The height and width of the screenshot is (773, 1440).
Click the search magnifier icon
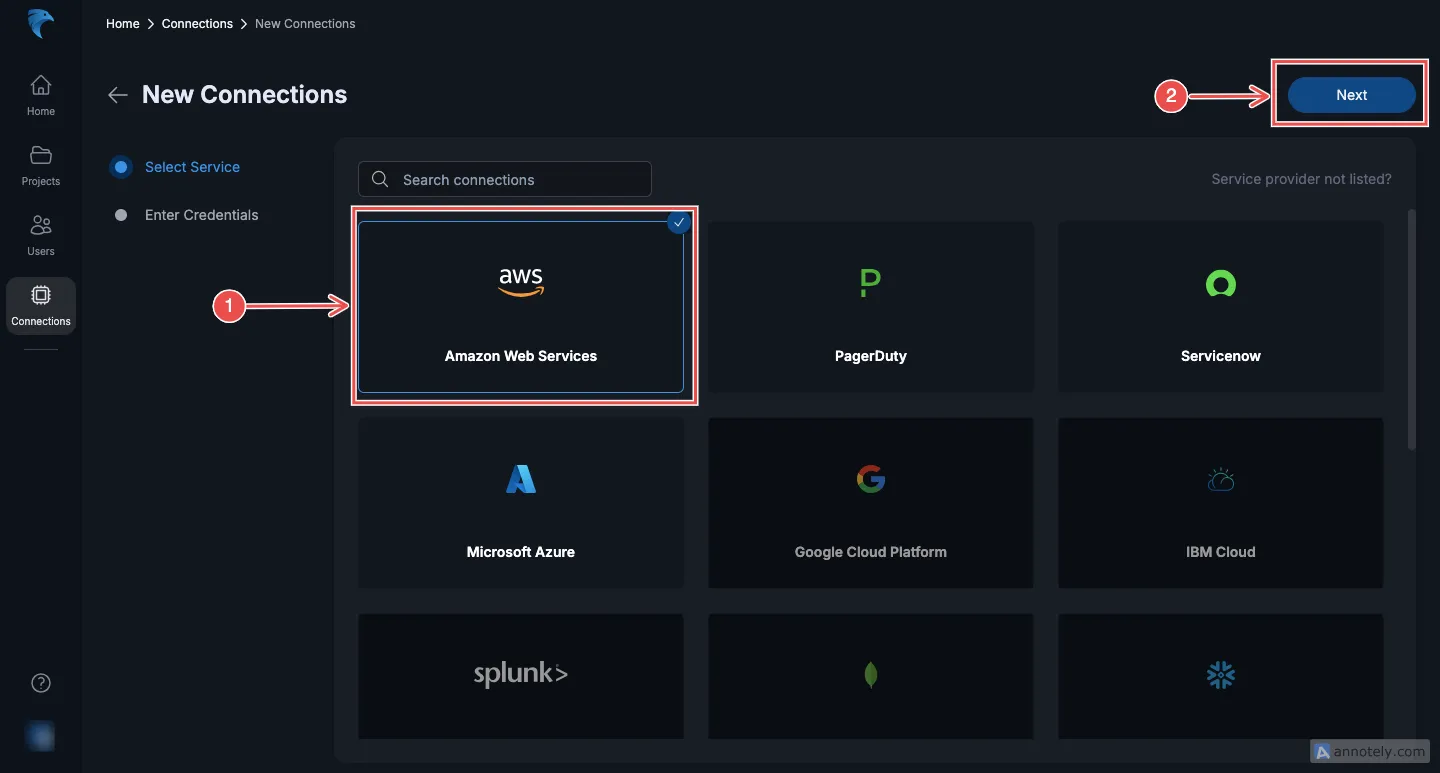(380, 179)
